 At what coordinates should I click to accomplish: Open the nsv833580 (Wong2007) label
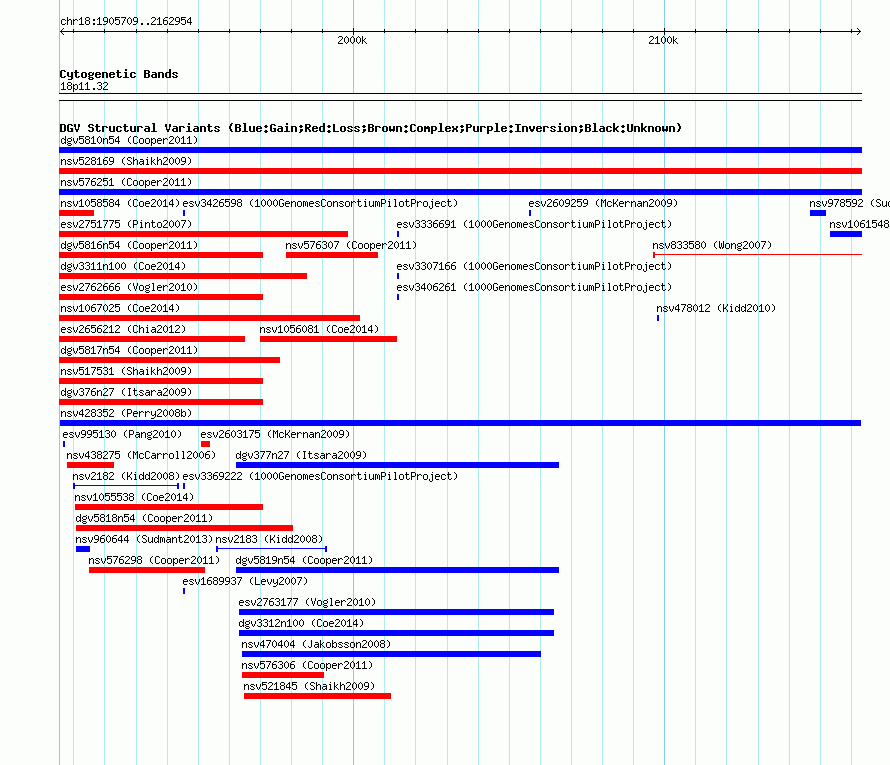coord(712,245)
